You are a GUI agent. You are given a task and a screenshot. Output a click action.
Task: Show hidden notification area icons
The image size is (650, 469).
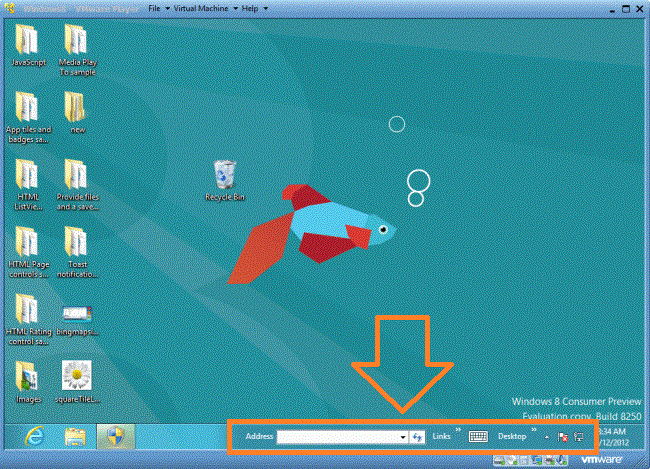pyautogui.click(x=547, y=437)
